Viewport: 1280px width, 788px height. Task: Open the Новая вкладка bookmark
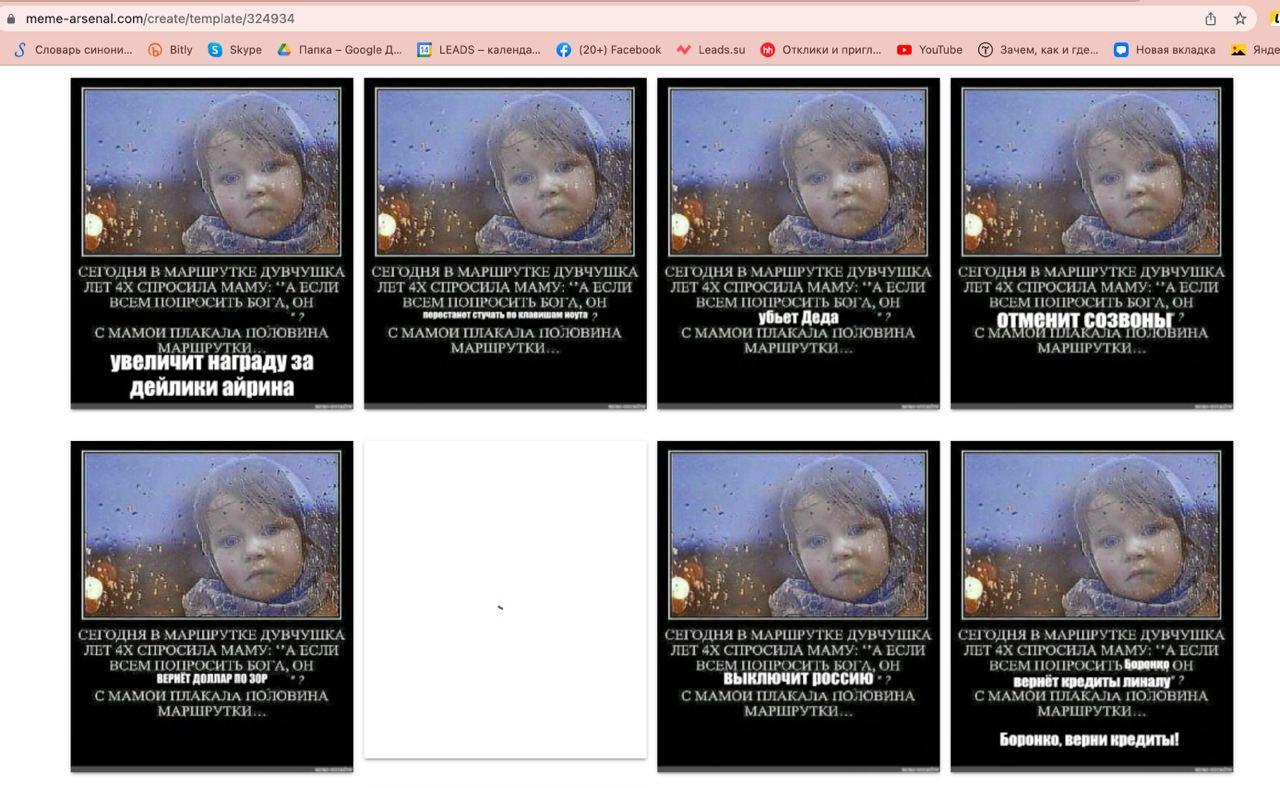point(1165,50)
